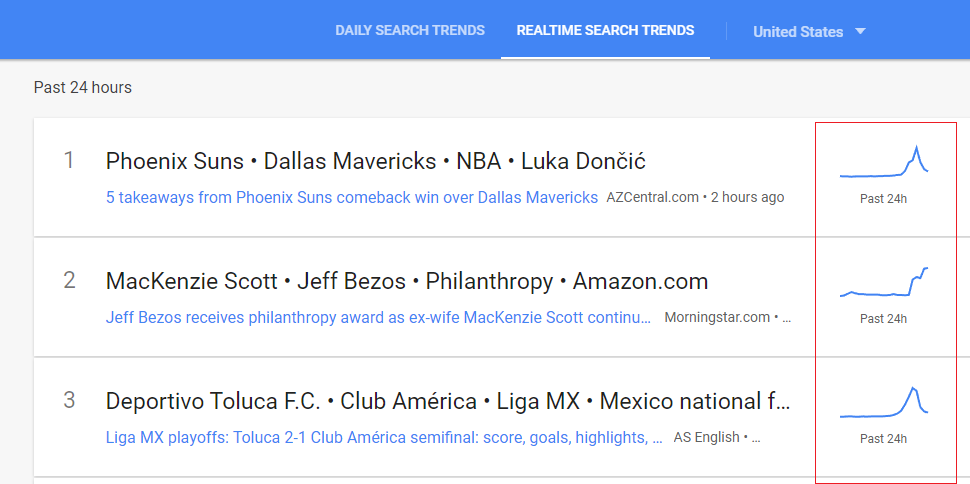
Task: Click the MacKenzie Scott trend sparkline graph
Action: pyautogui.click(x=884, y=283)
